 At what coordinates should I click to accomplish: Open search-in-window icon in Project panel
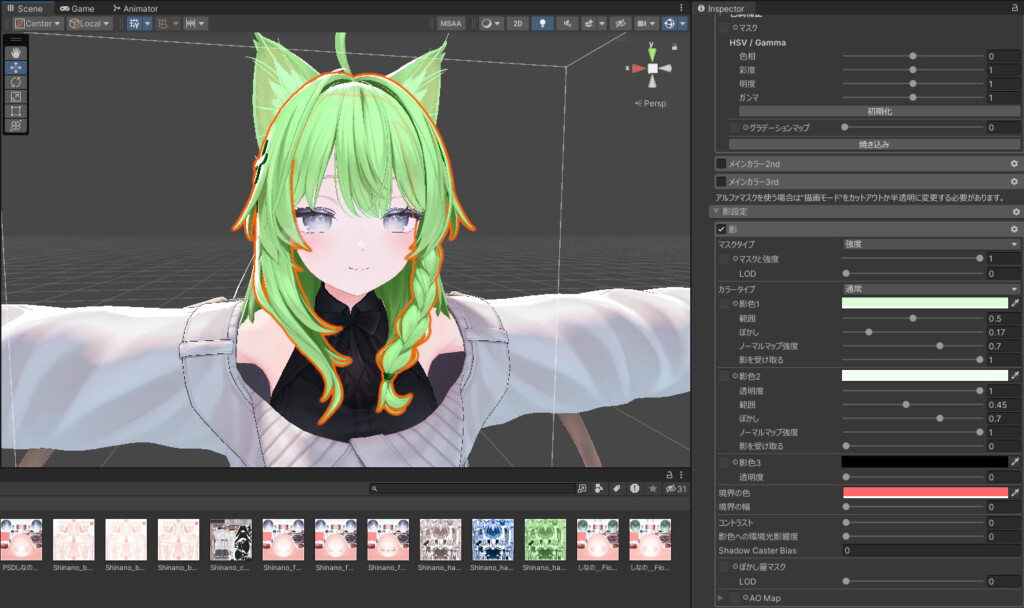[582, 488]
